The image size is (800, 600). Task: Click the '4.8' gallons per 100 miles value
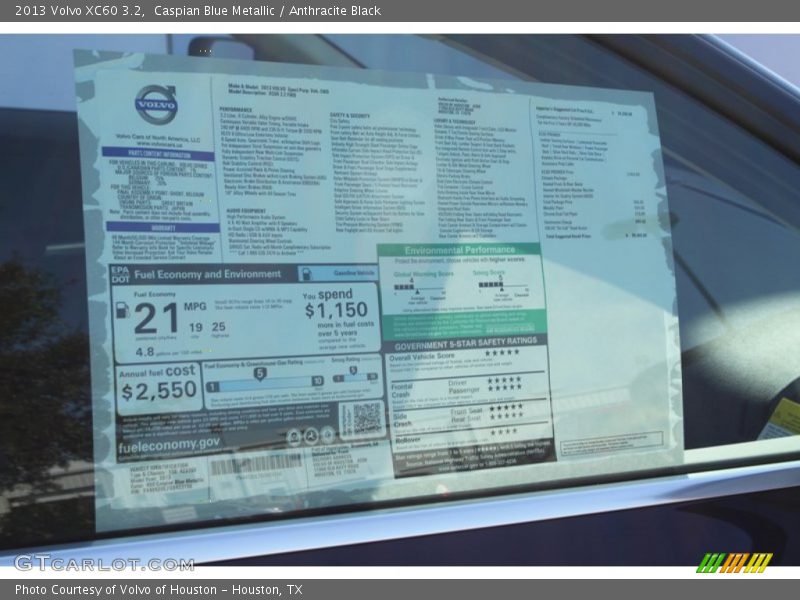[145, 352]
